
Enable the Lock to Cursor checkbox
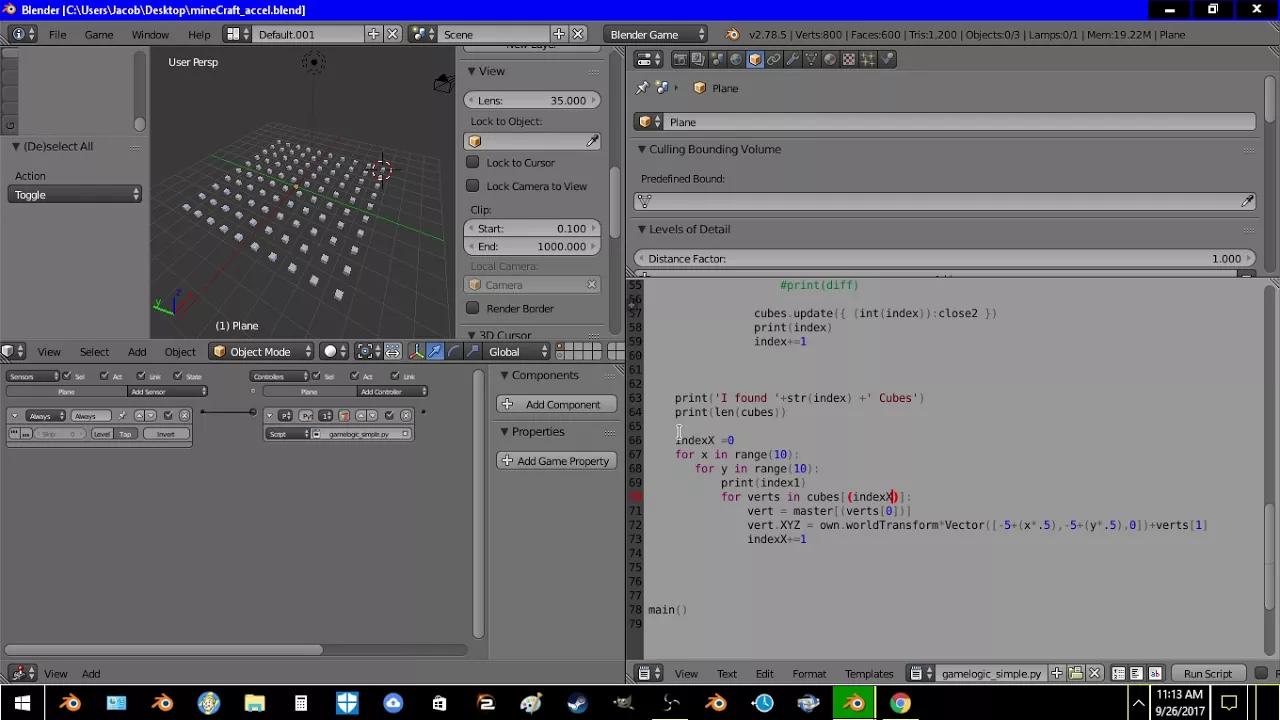click(x=473, y=162)
